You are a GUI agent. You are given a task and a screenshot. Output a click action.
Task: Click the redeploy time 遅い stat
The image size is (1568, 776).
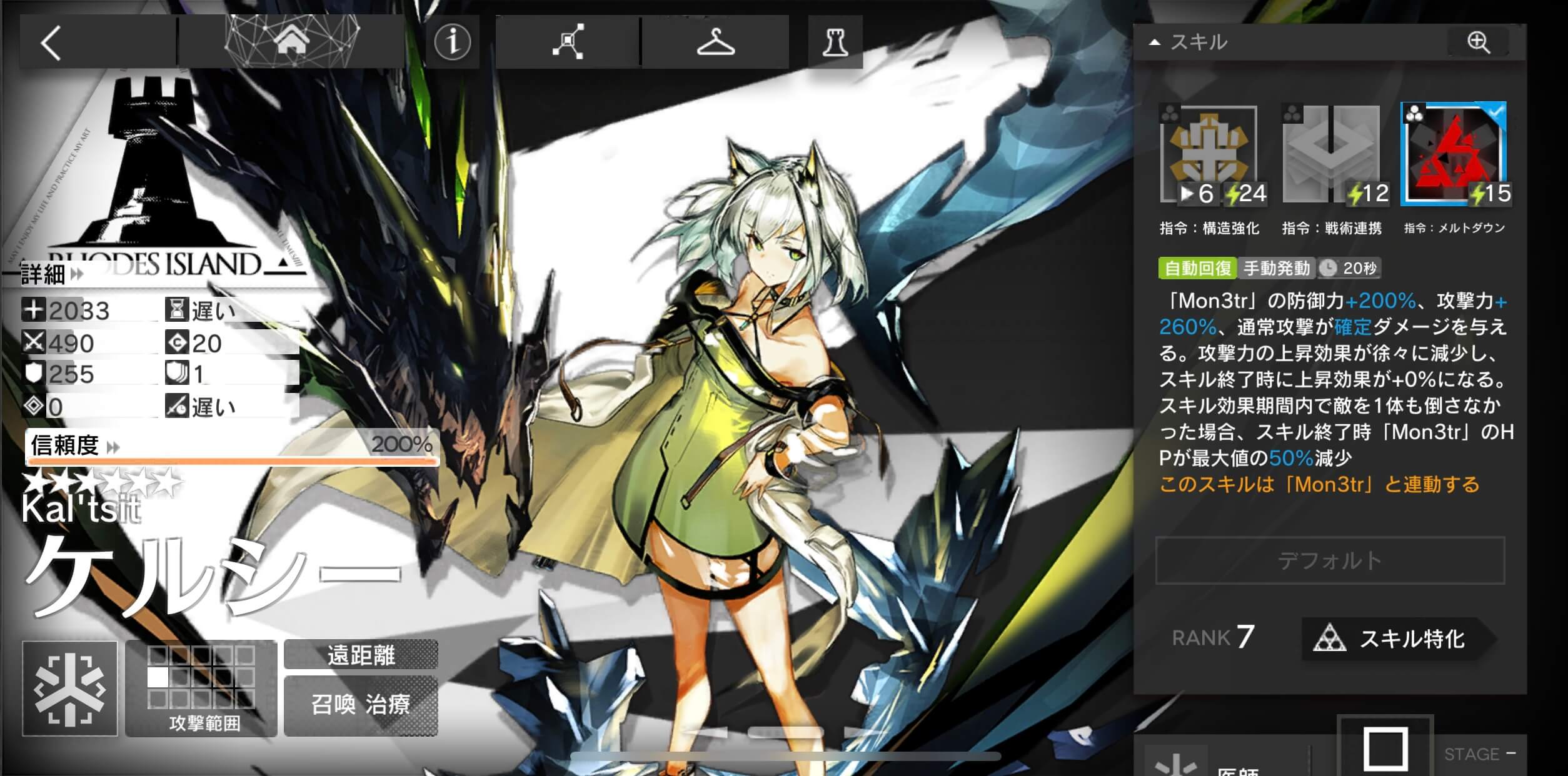(x=213, y=311)
